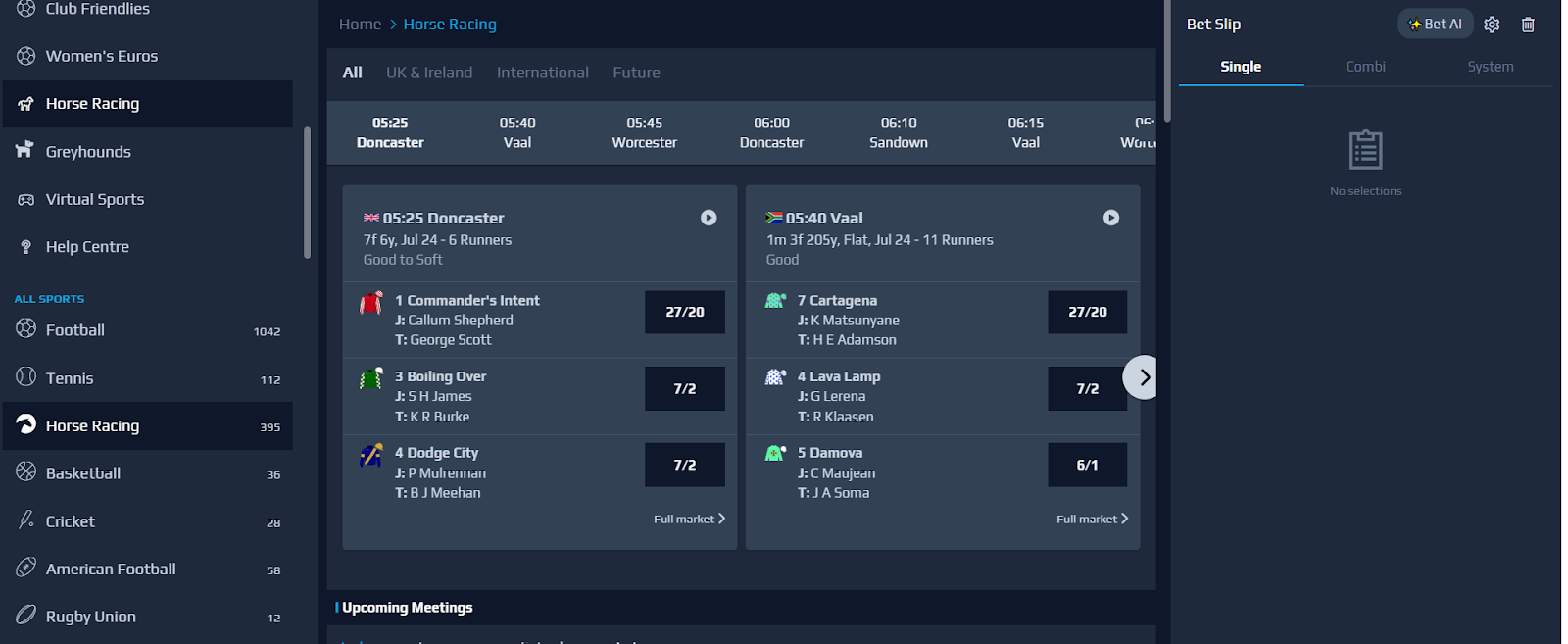Click the sidebar vertical scrollbar
The width and height of the screenshot is (1568, 644).
tap(307, 192)
